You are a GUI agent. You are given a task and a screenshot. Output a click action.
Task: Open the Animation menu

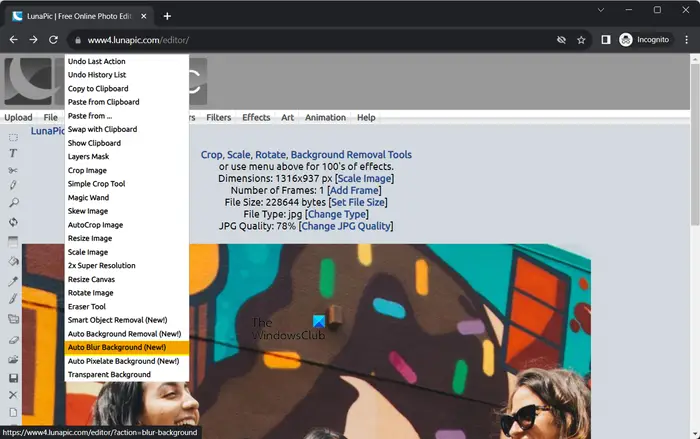[x=325, y=117]
